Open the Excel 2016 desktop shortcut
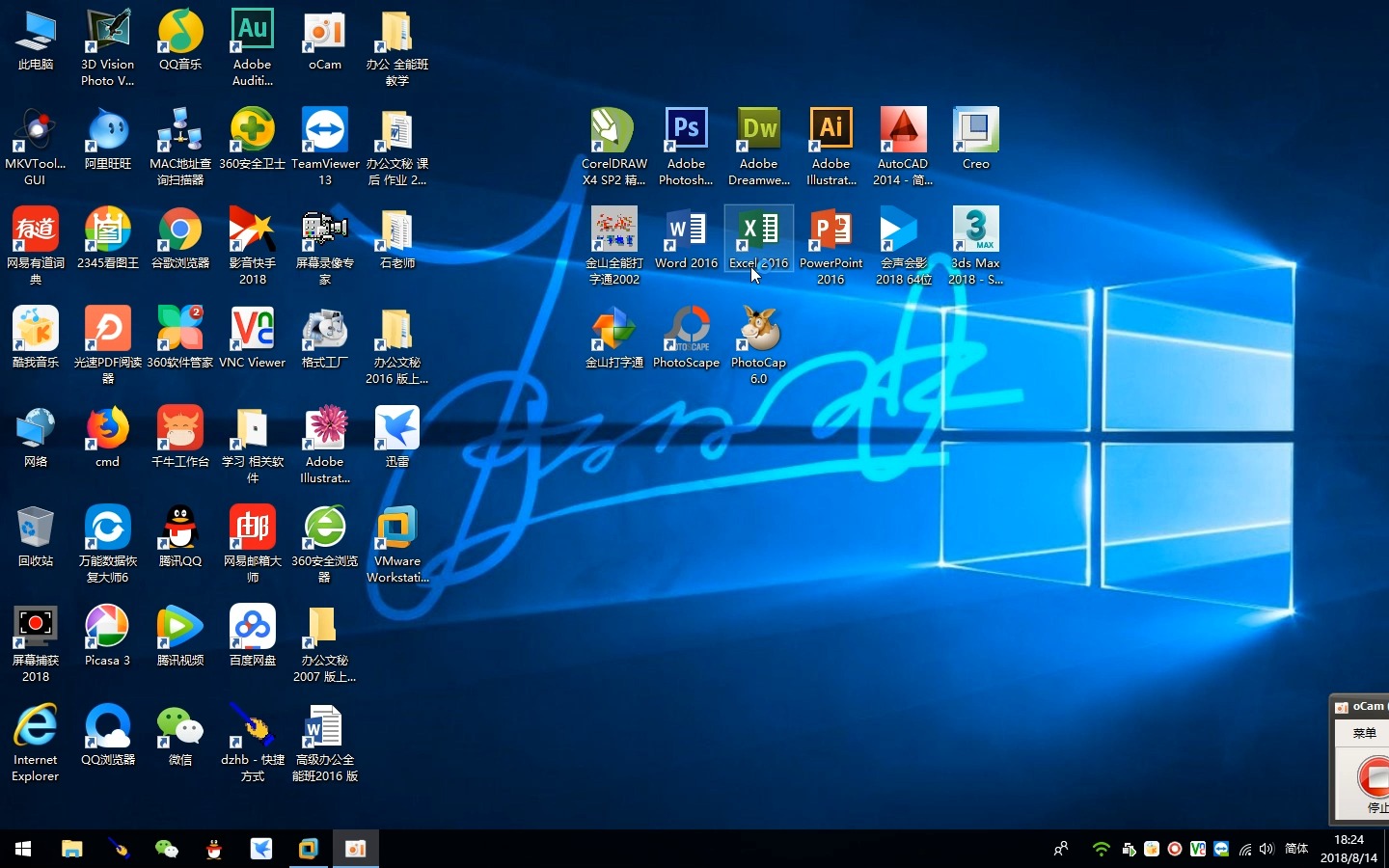 pyautogui.click(x=759, y=238)
